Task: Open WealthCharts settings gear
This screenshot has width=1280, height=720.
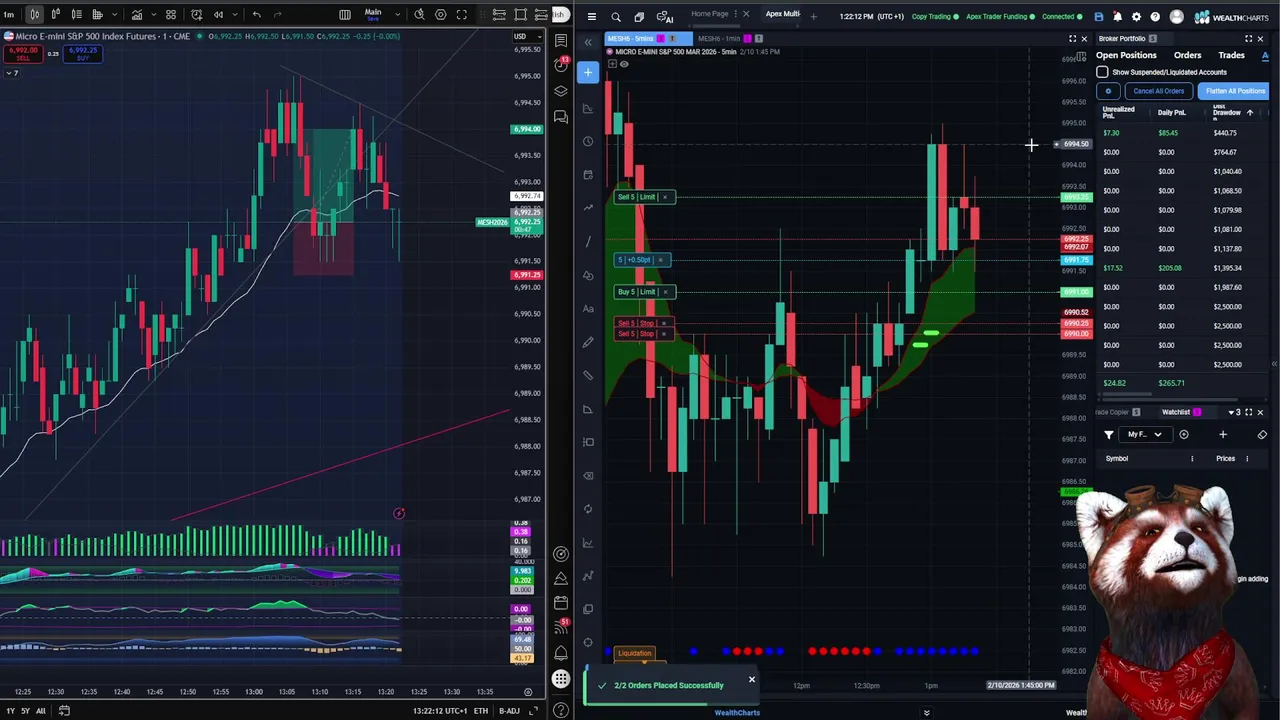Action: (x=1136, y=17)
